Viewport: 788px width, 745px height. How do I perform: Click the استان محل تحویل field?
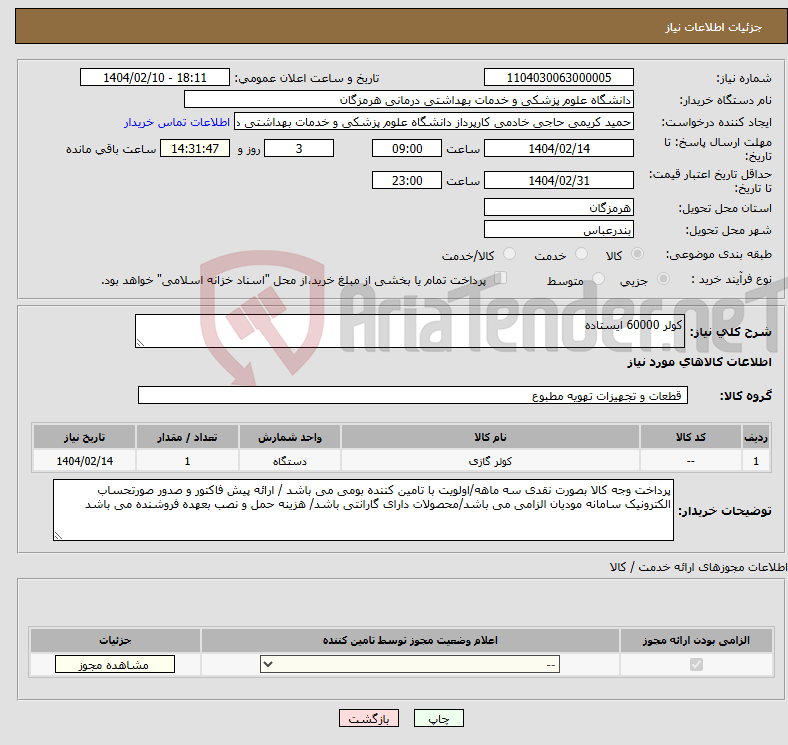558,207
